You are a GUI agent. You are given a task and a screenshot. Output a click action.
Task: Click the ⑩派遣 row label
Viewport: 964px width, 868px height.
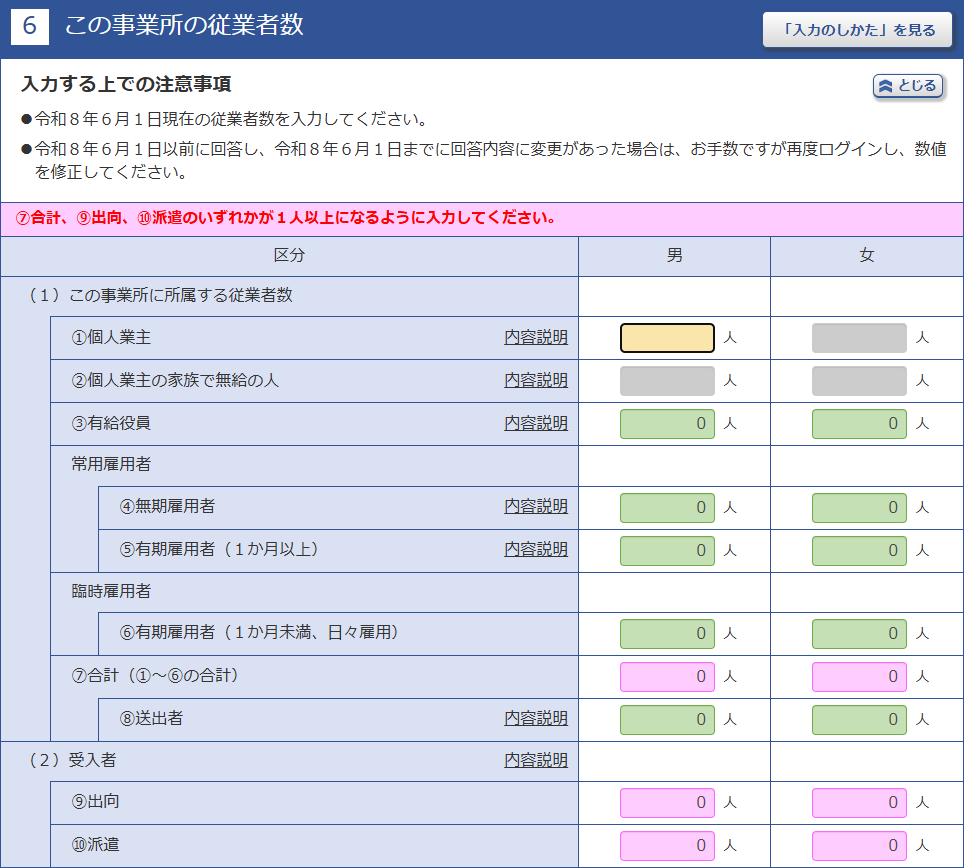pos(95,845)
